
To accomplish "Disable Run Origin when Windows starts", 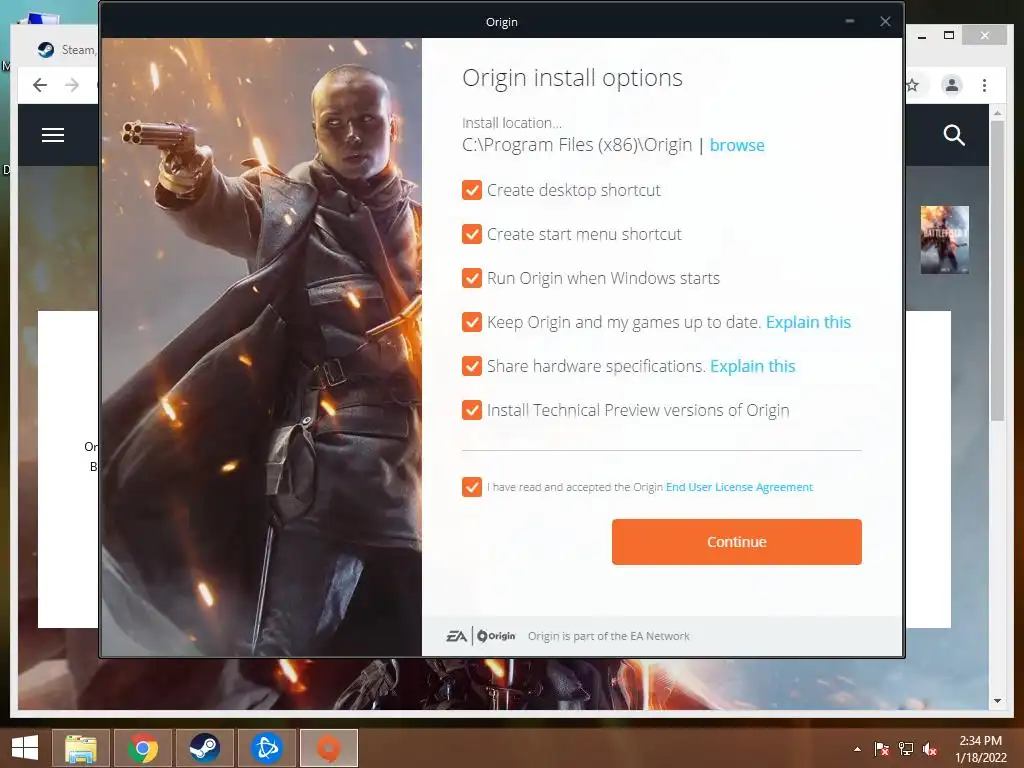I will coord(472,278).
